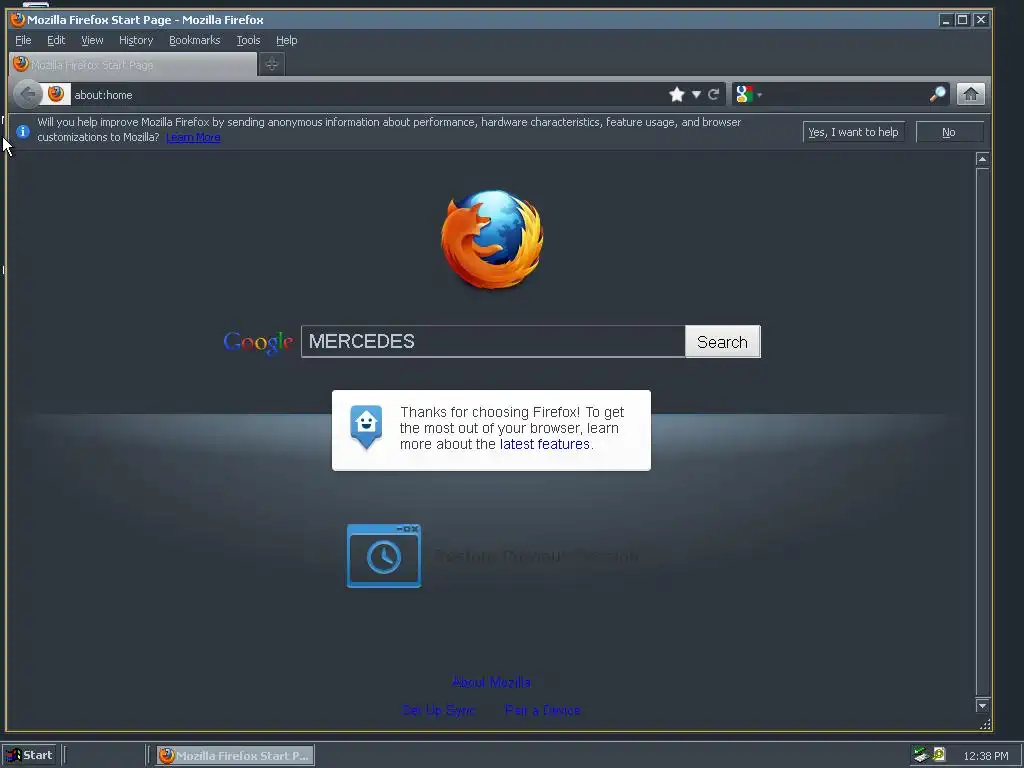Viewport: 1024px width, 768px height.
Task: Select the Mozilla Firefox Start Page tab
Action: pos(133,65)
